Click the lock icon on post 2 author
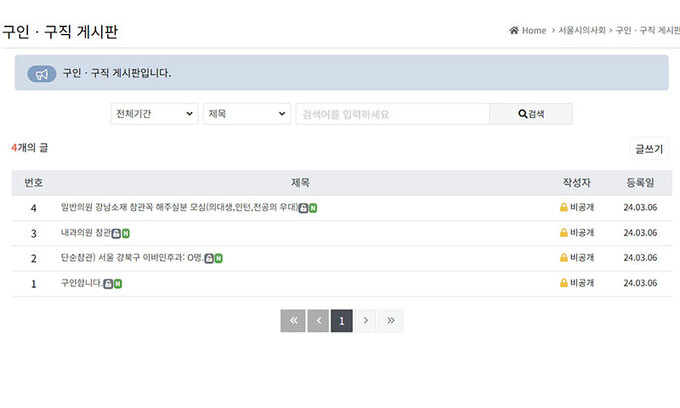The image size is (680, 408). (564, 258)
